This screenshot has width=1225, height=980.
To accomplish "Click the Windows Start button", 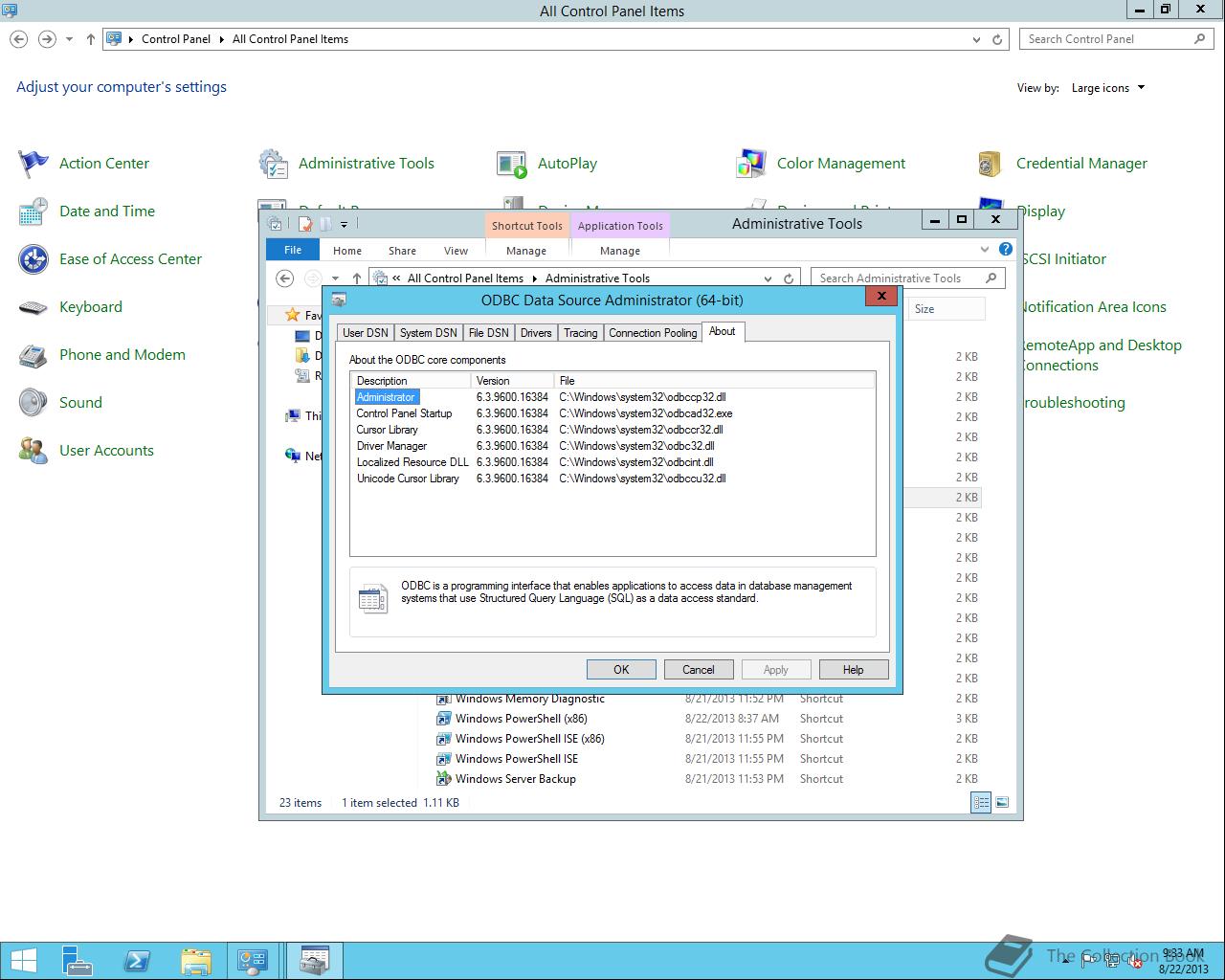I will point(24,961).
